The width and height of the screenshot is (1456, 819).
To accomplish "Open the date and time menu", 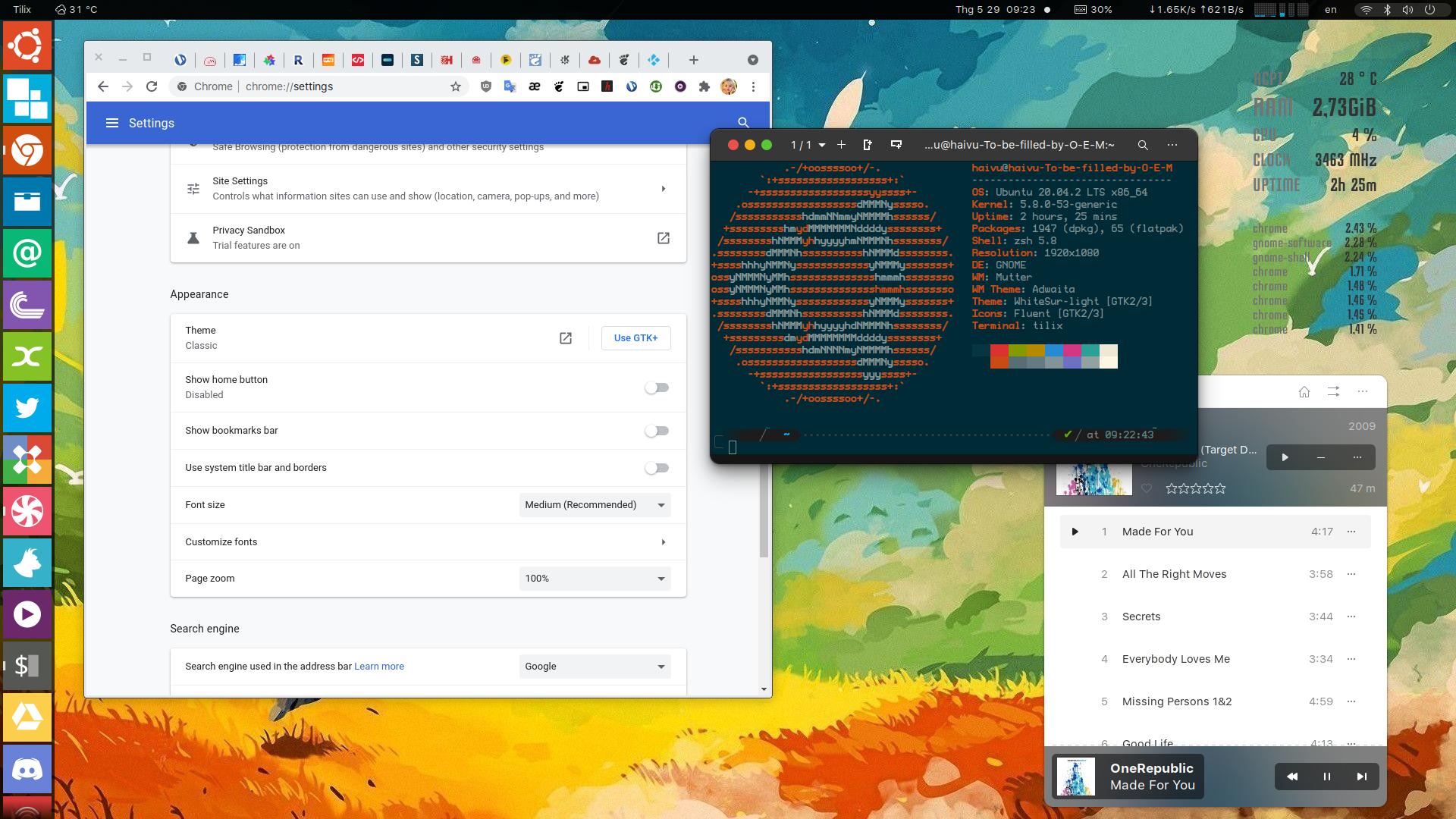I will pyautogui.click(x=995, y=9).
